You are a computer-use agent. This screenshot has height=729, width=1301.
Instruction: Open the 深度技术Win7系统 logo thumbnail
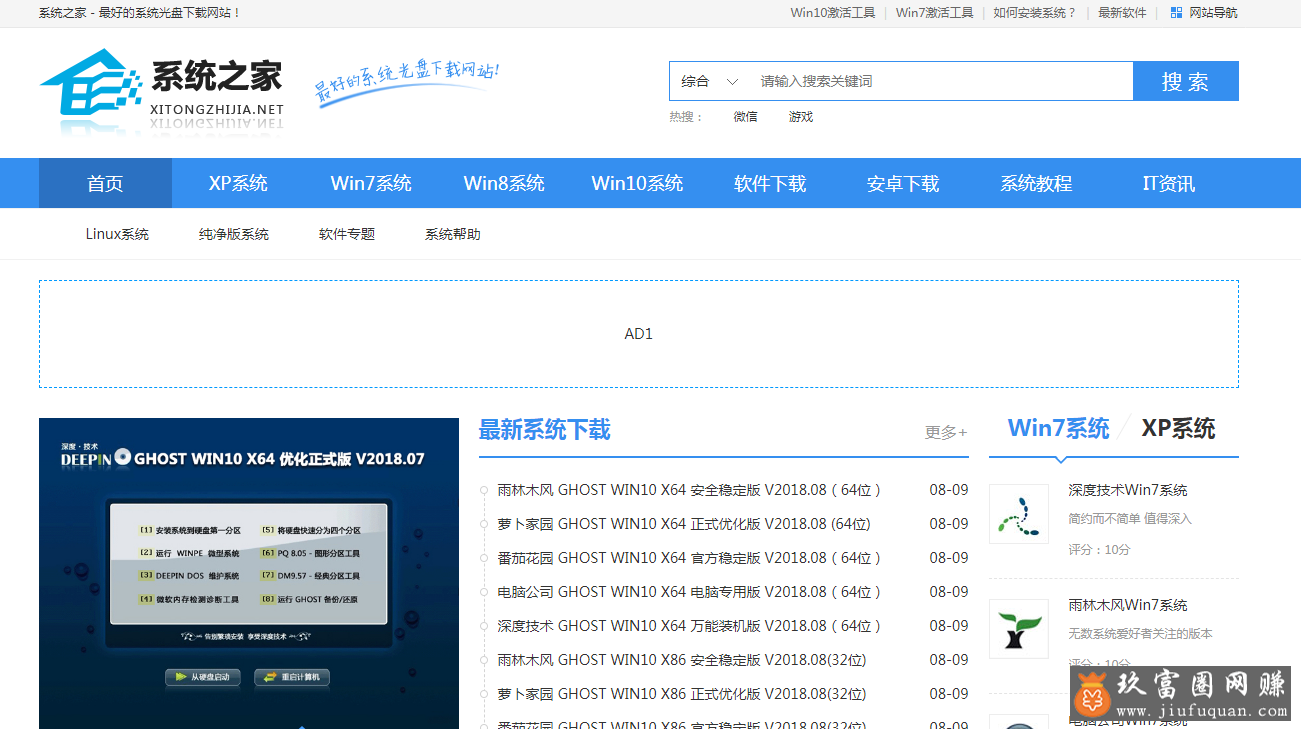tap(1018, 514)
